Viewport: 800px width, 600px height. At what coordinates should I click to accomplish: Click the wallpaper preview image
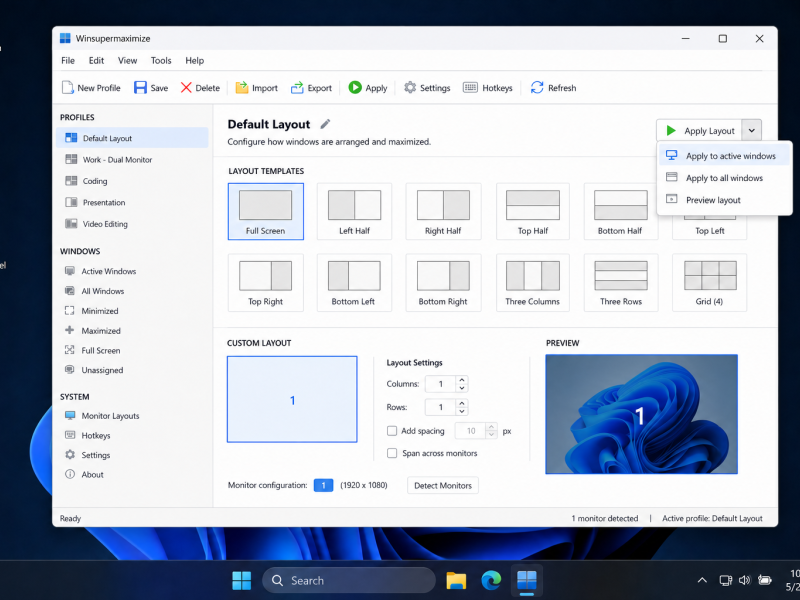tap(641, 414)
